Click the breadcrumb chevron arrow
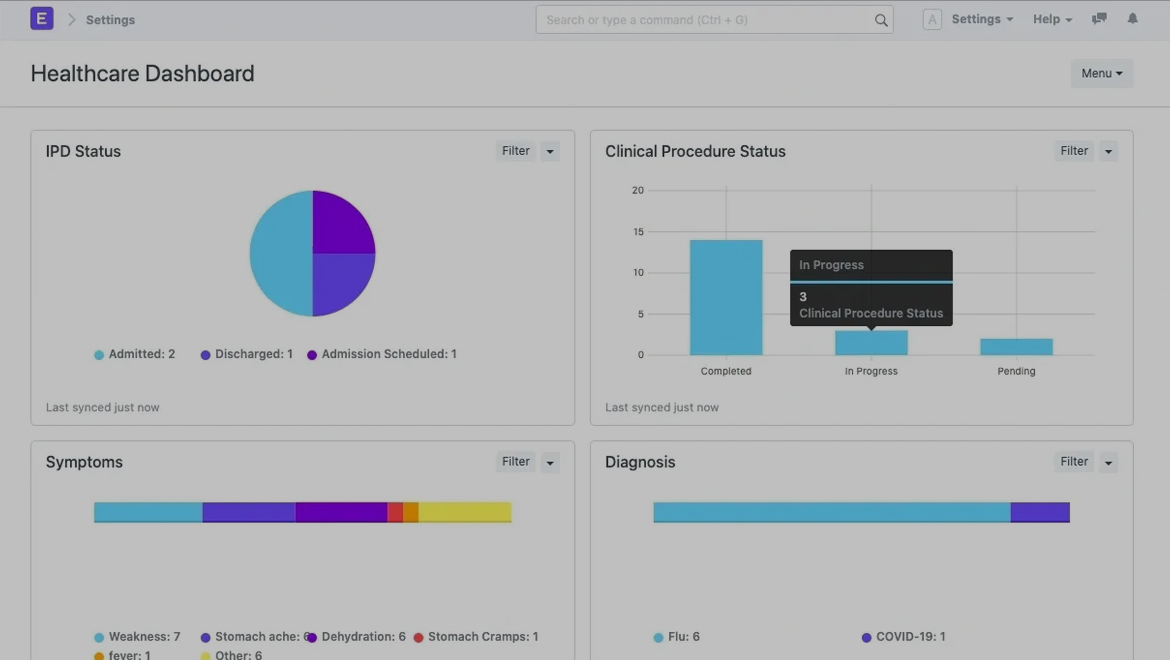The image size is (1170, 660). coord(72,20)
